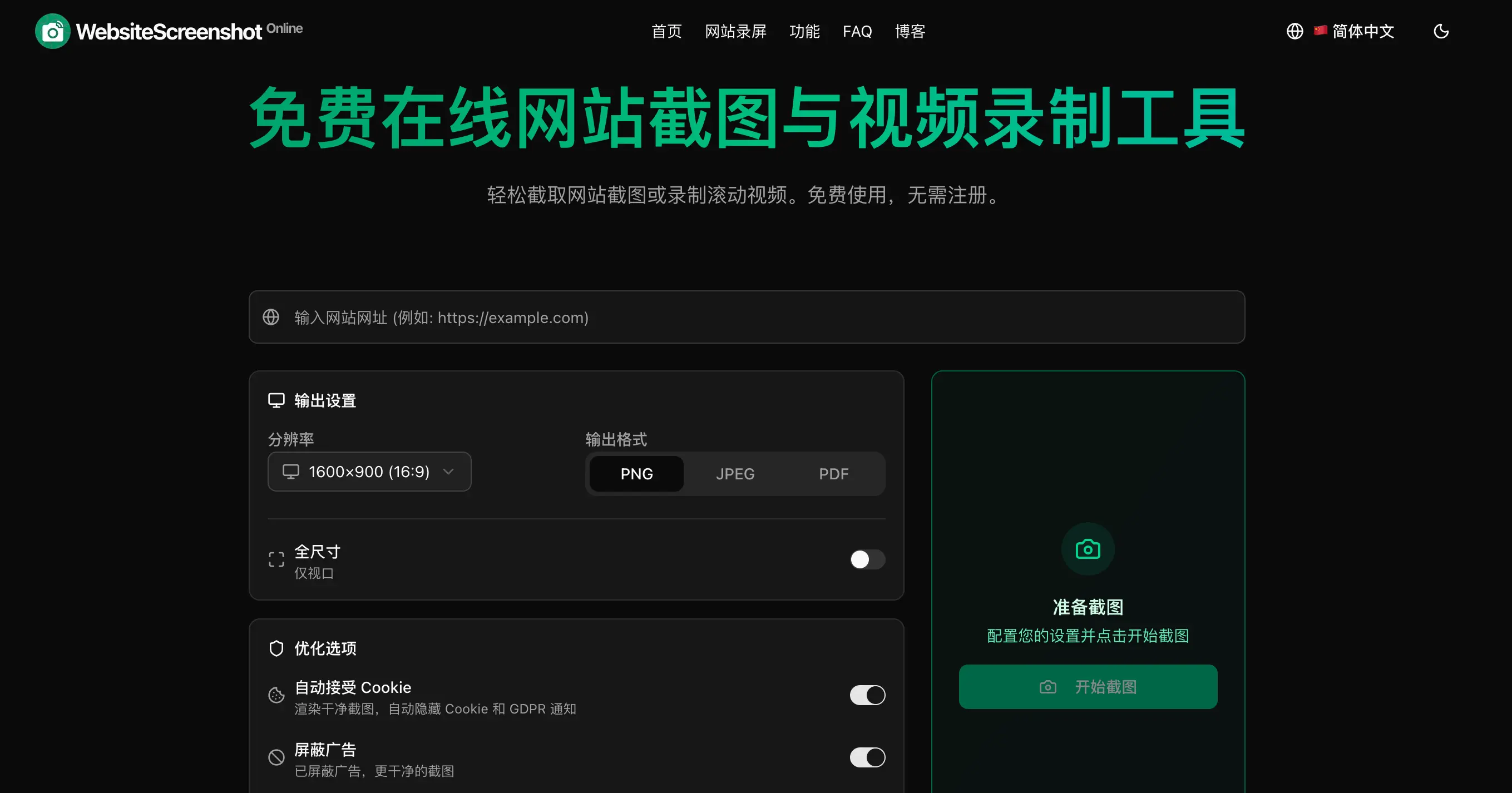The height and width of the screenshot is (793, 1512).
Task: Click the monitor icon beside 输出设置
Action: click(x=276, y=400)
